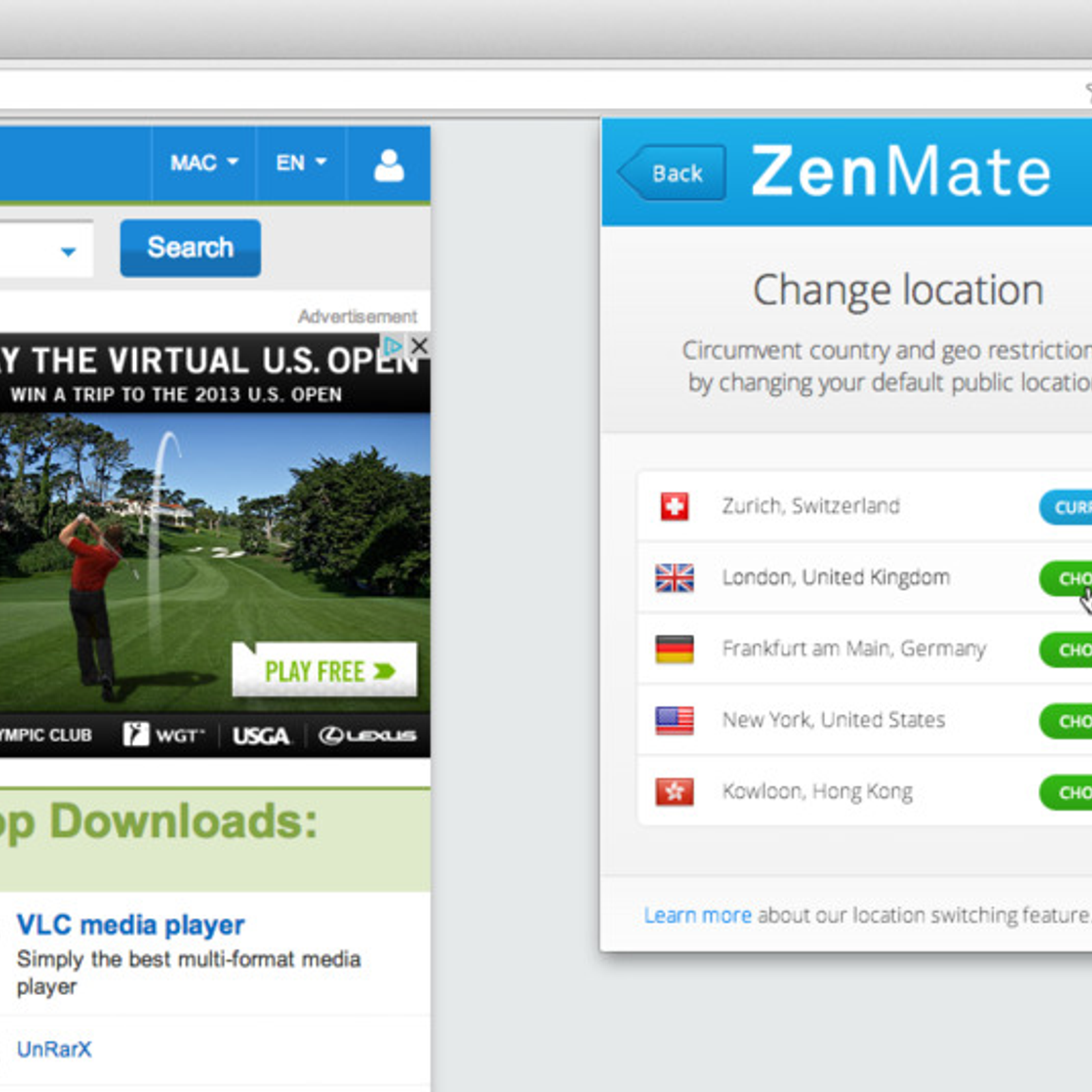Select Frankfurt am Main, Germany text
This screenshot has width=1092, height=1092.
pyautogui.click(x=854, y=649)
